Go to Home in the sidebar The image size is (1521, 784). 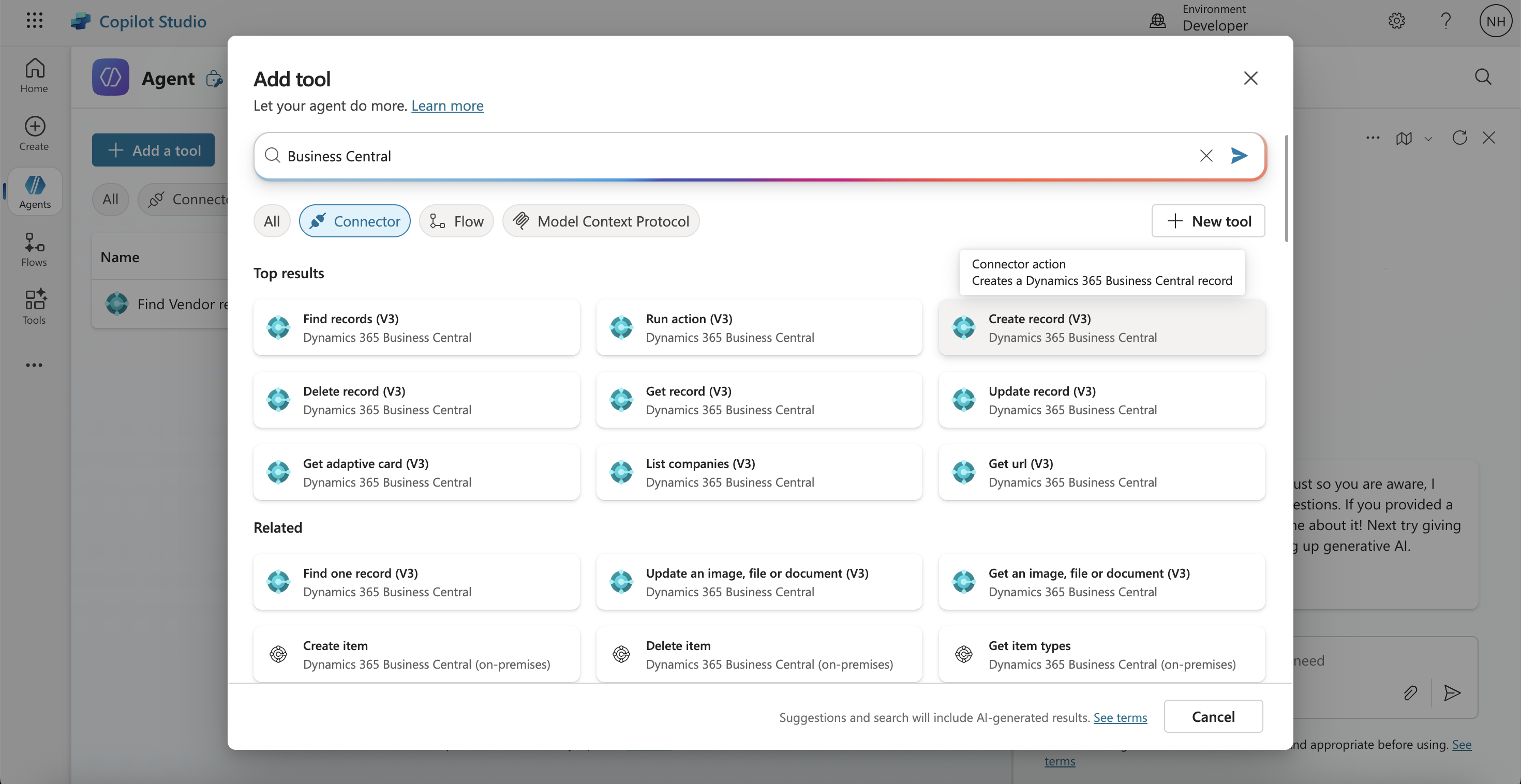[x=34, y=76]
